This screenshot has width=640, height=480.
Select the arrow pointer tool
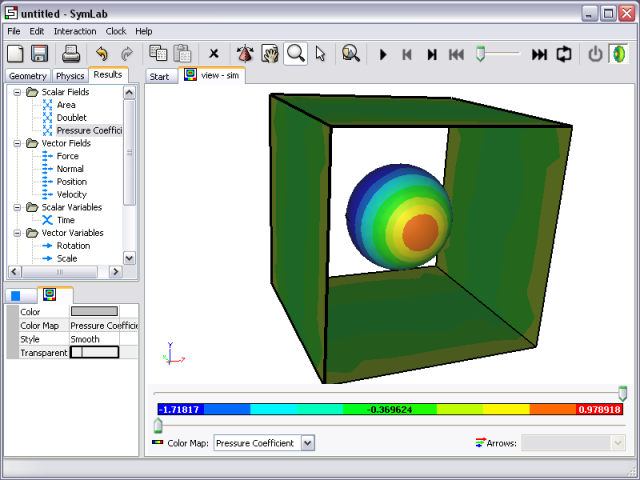pos(320,54)
